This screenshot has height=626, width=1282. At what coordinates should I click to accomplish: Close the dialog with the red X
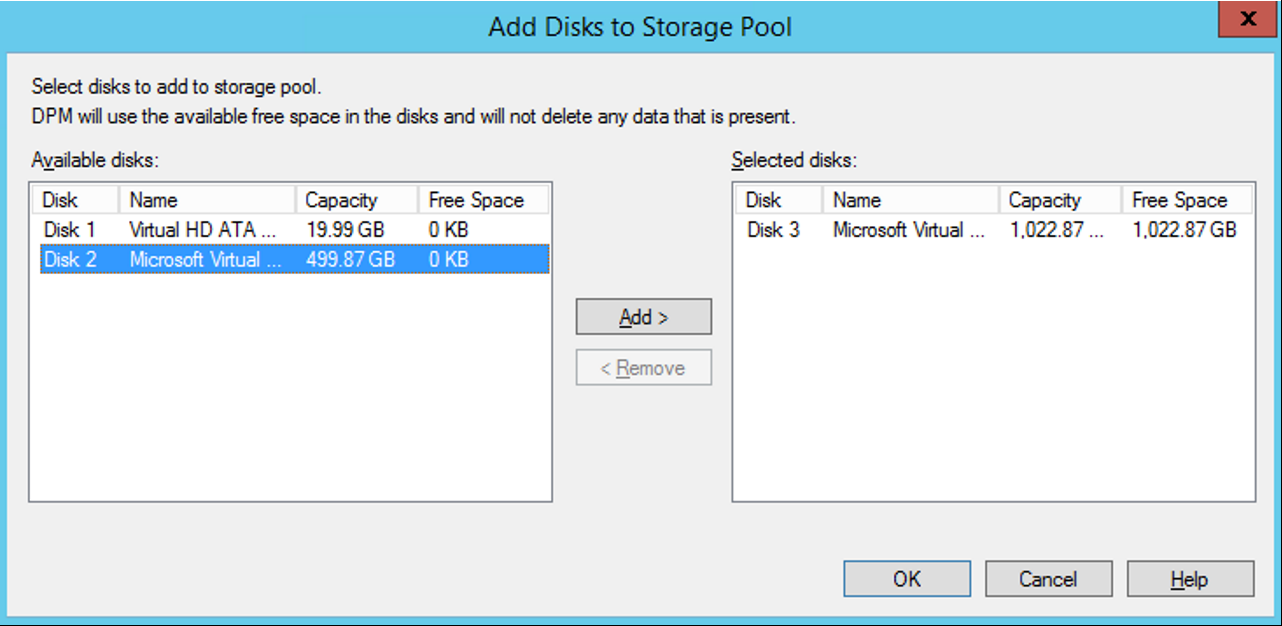click(x=1247, y=19)
